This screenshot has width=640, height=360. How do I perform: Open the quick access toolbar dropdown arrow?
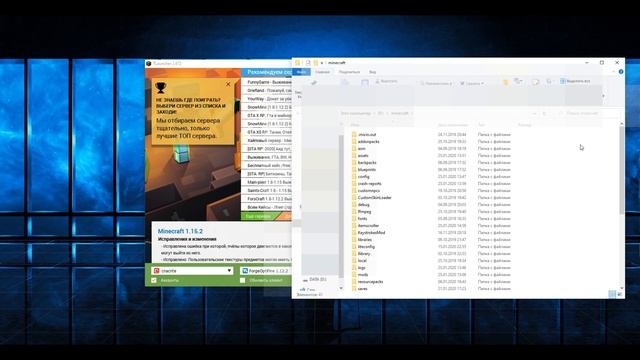(x=322, y=63)
